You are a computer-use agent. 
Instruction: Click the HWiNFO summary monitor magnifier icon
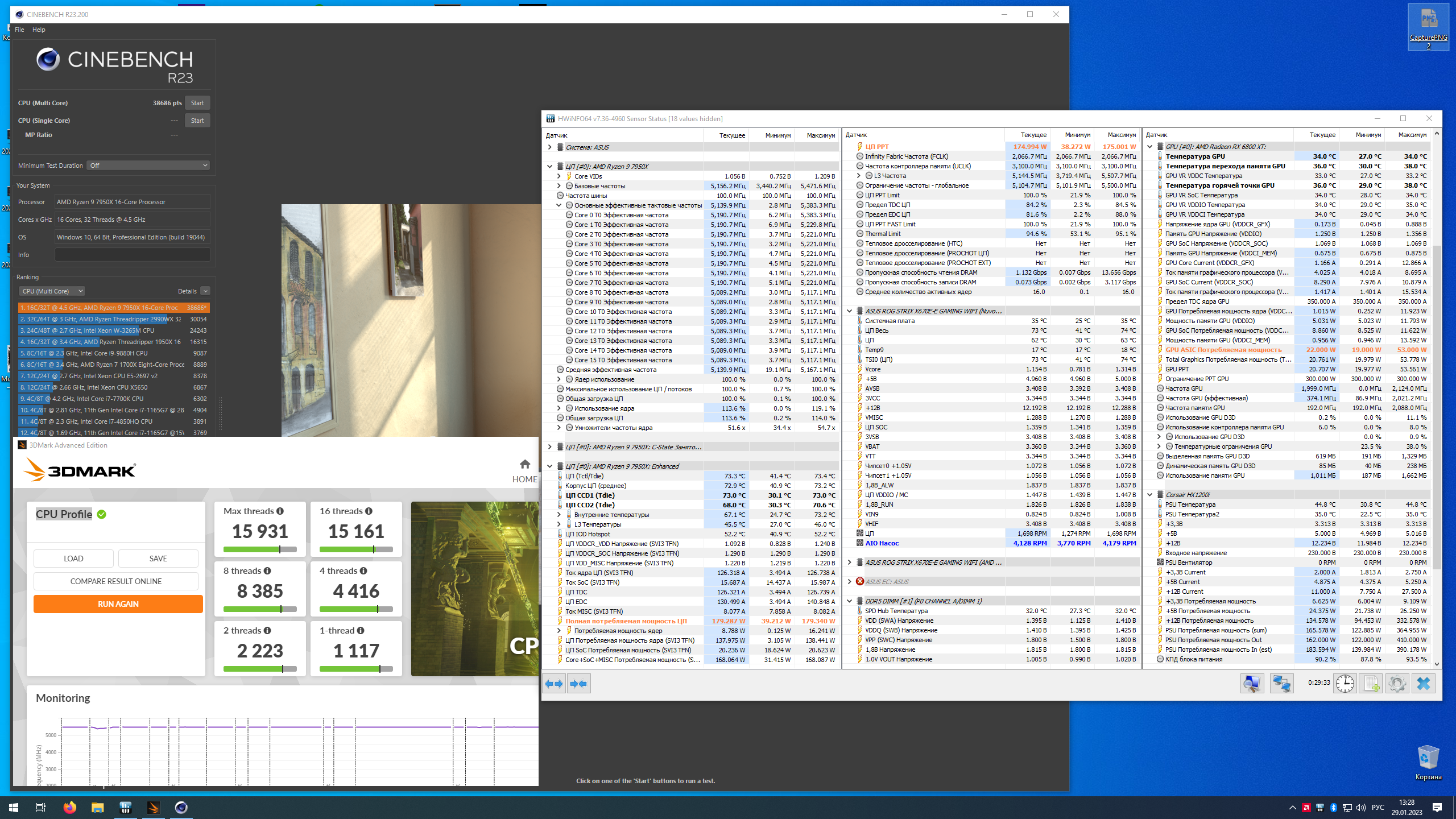click(x=1252, y=683)
